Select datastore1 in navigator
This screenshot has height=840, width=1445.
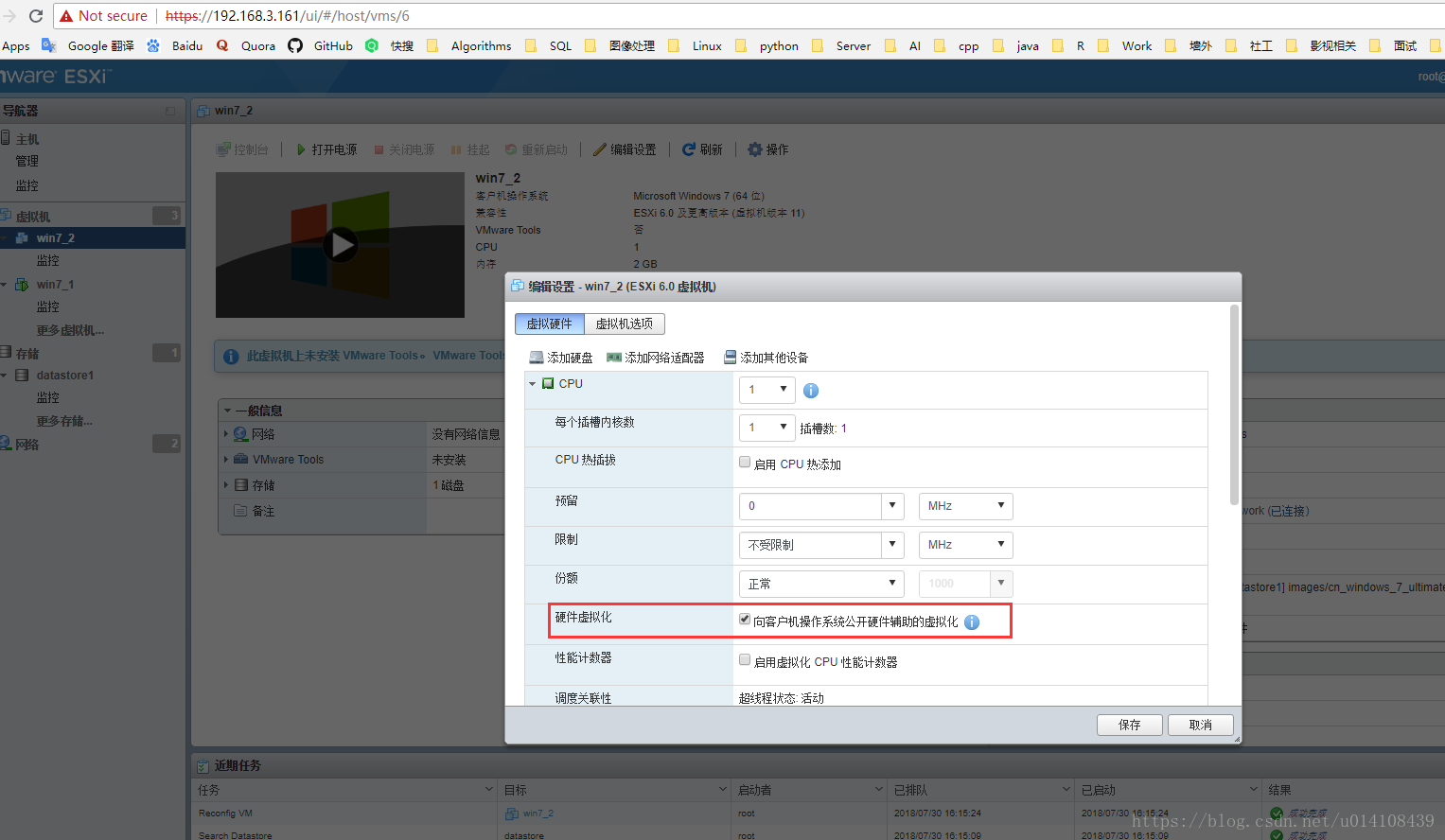(64, 376)
